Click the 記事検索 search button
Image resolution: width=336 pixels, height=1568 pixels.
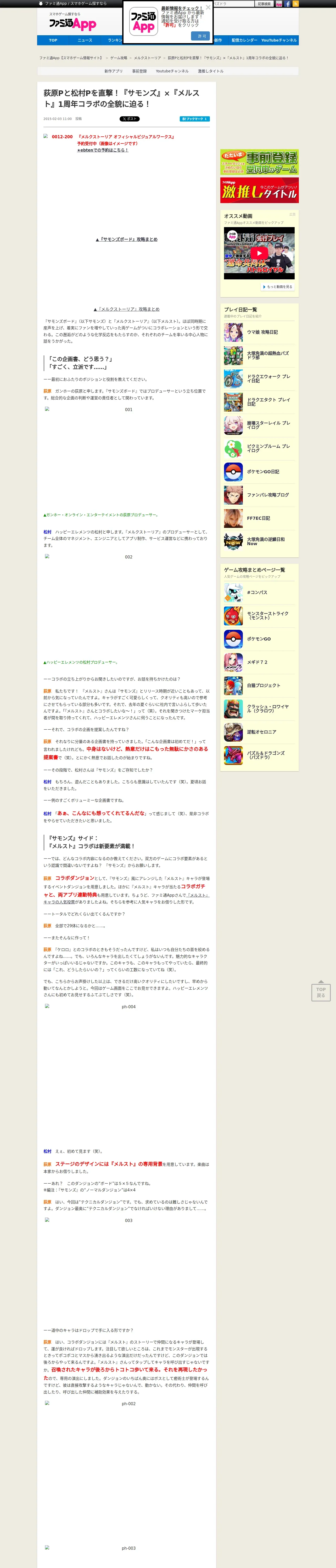tap(264, 4)
